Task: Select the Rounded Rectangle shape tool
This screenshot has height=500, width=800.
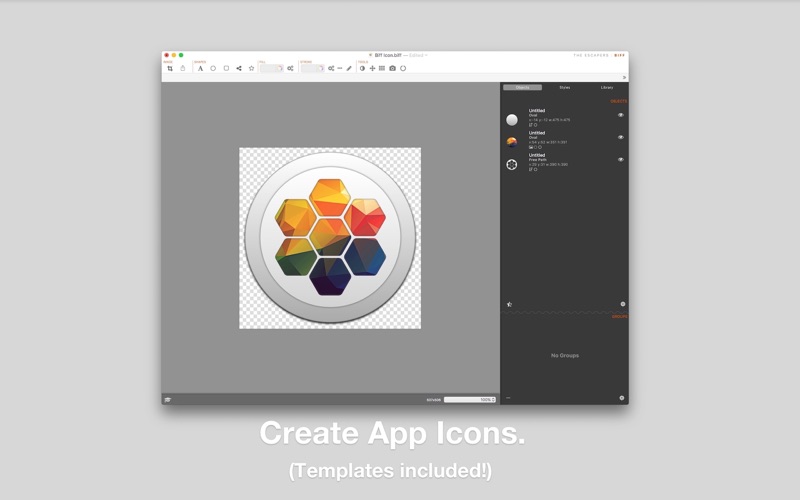Action: click(226, 68)
